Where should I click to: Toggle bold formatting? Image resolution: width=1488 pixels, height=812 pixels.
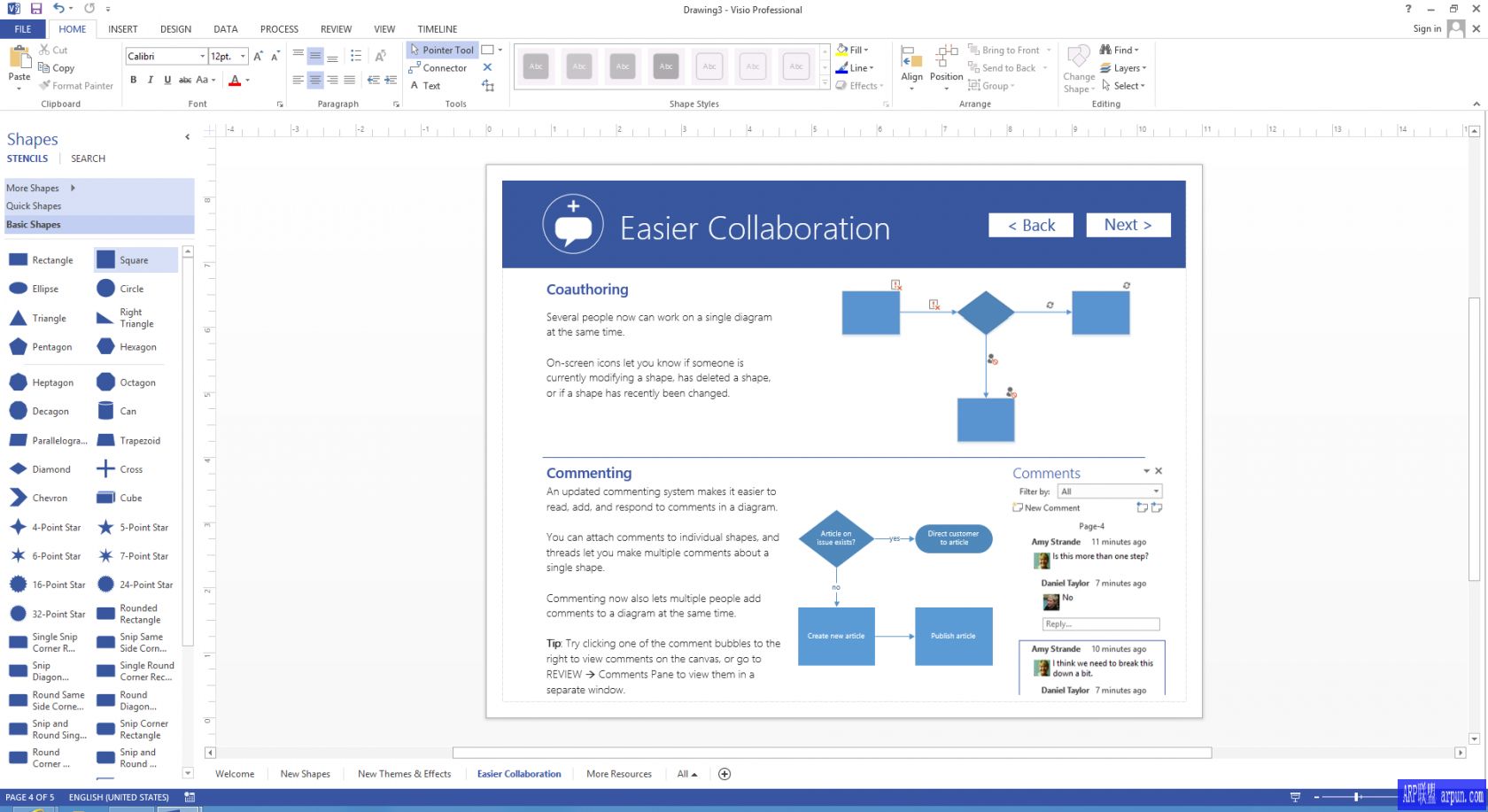tap(134, 80)
